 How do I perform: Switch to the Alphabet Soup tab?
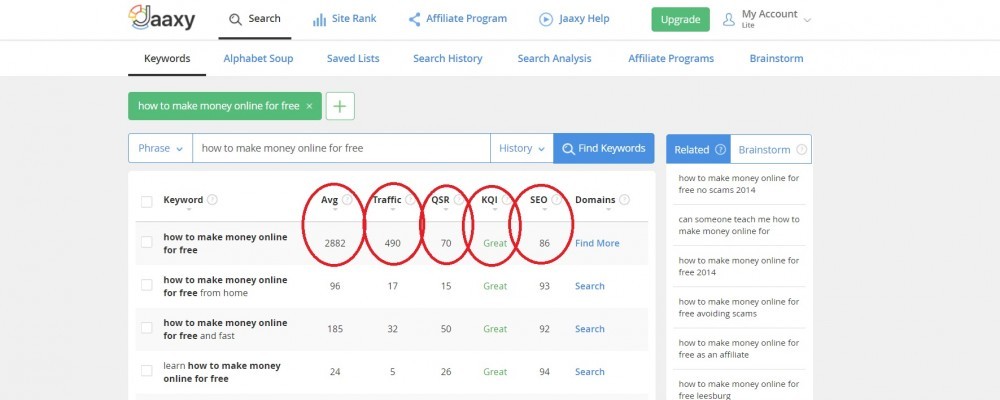[x=258, y=59]
